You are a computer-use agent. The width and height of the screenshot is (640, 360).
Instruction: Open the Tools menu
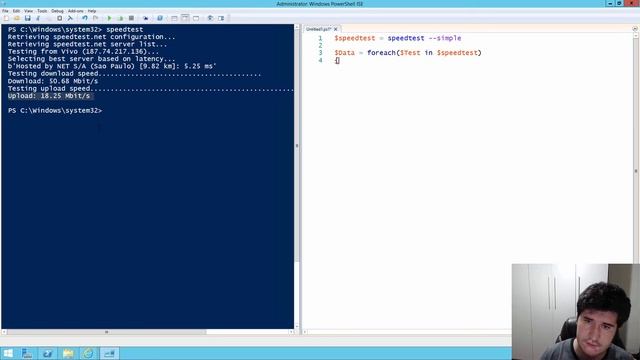click(x=42, y=11)
